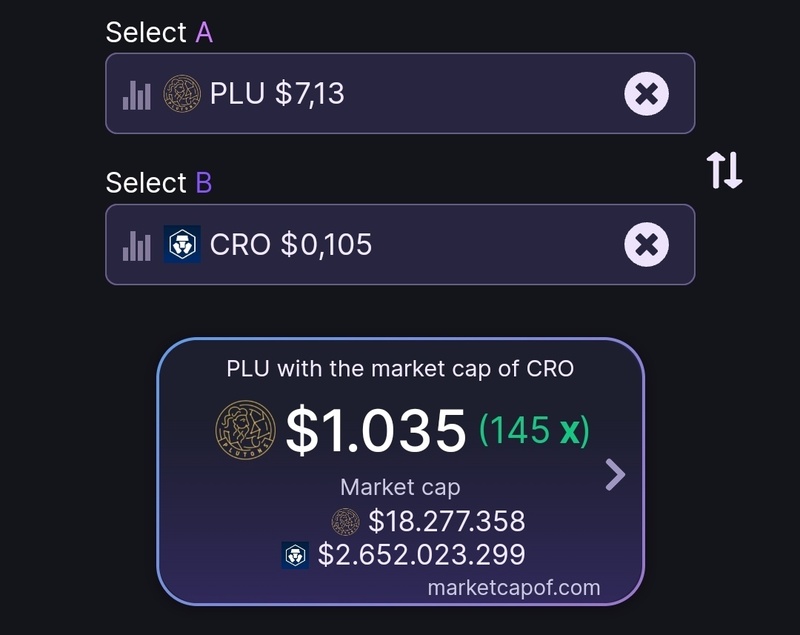Open the Select A coin field showing PLU
The width and height of the screenshot is (800, 635).
tap(400, 94)
